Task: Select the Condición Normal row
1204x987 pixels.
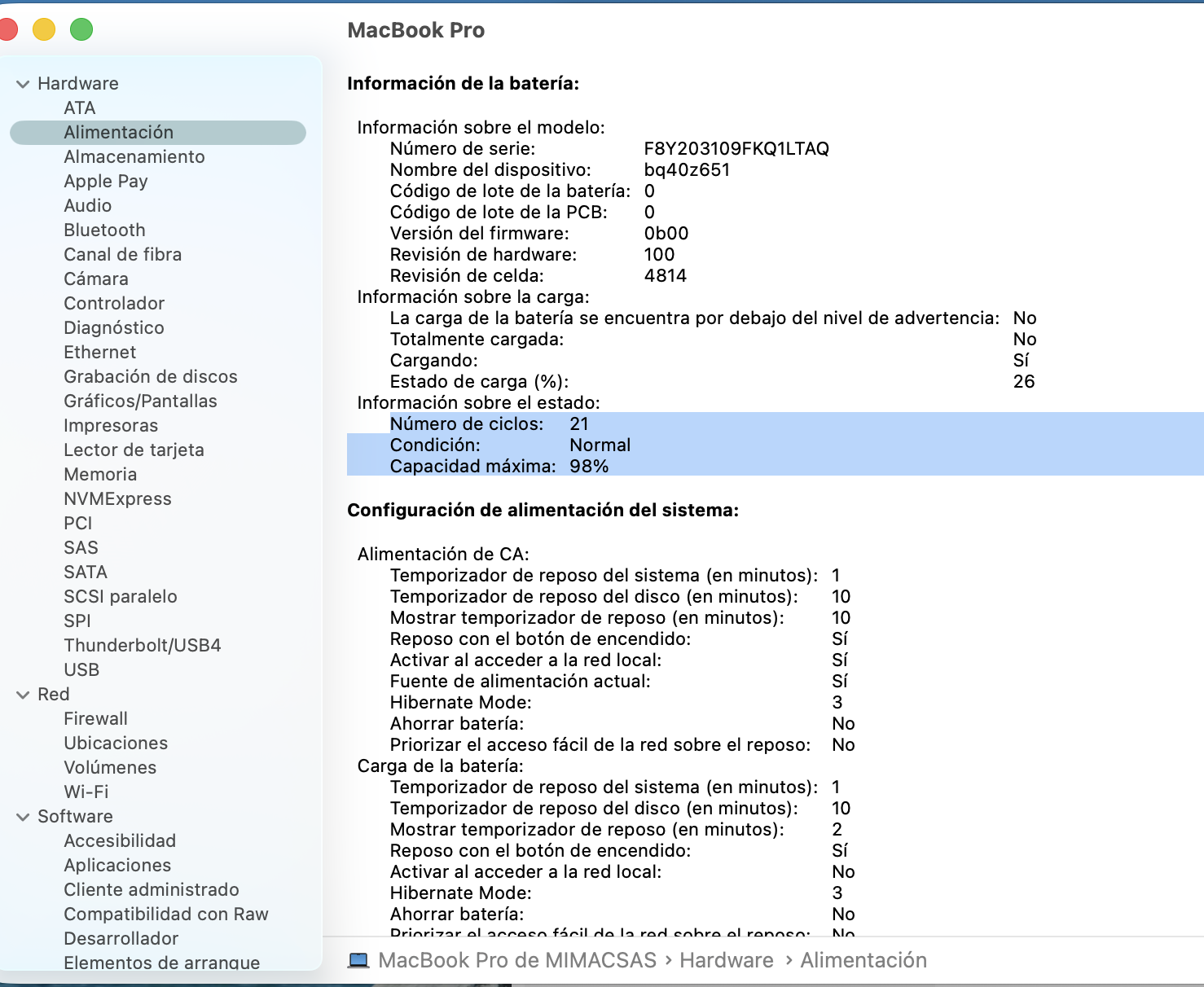Action: coord(776,445)
